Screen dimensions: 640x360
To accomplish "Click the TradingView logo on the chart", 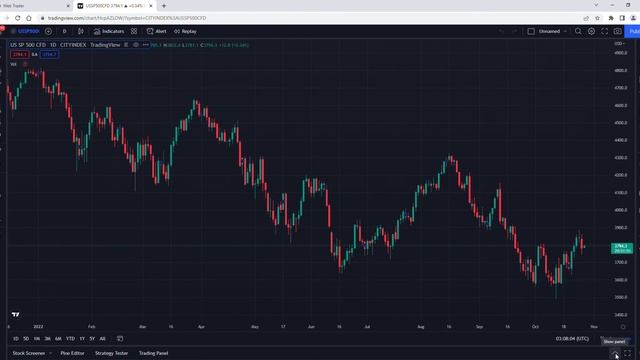I will click(x=16, y=315).
